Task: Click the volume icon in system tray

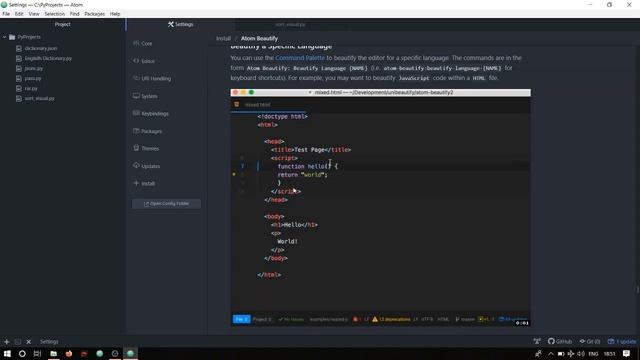Action: pos(581,353)
